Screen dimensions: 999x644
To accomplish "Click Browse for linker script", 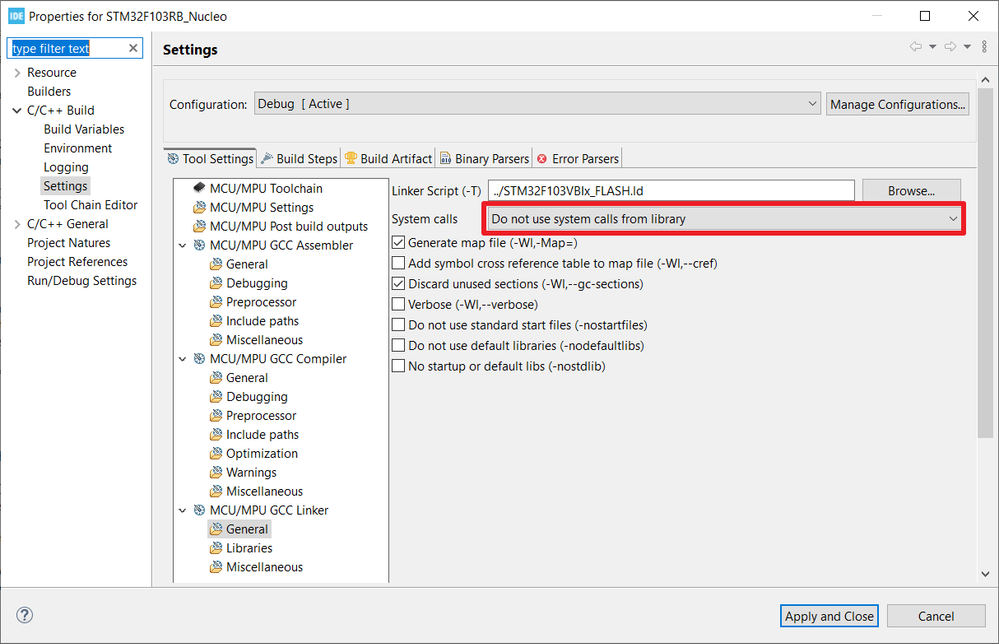I will [x=910, y=190].
